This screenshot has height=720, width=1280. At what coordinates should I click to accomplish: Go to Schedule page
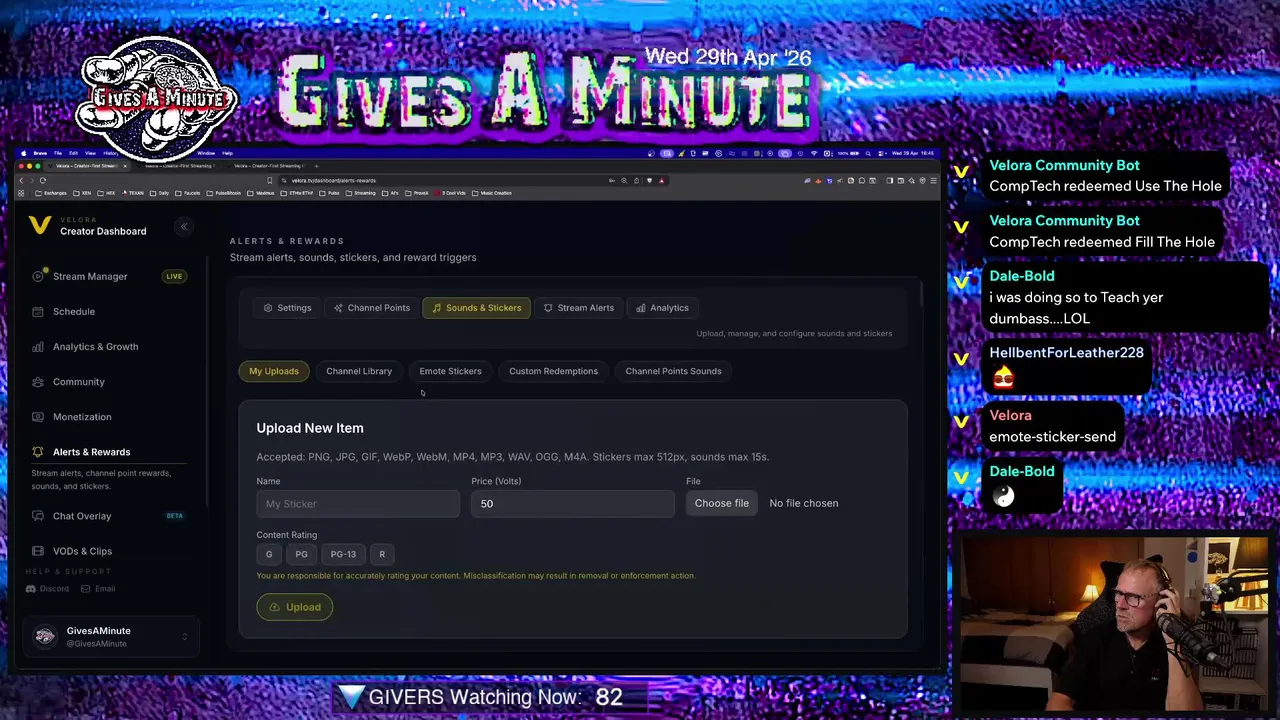click(74, 311)
